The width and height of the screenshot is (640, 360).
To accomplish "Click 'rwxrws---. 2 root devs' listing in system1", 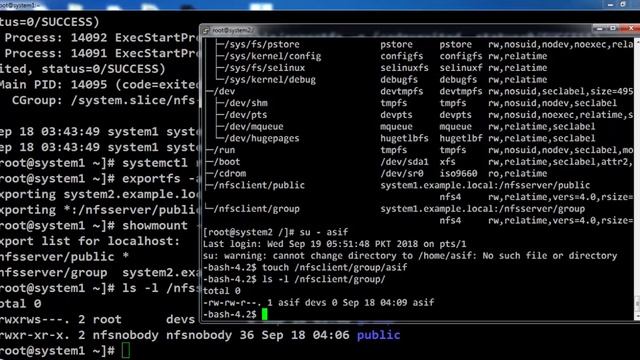I will 98,320.
